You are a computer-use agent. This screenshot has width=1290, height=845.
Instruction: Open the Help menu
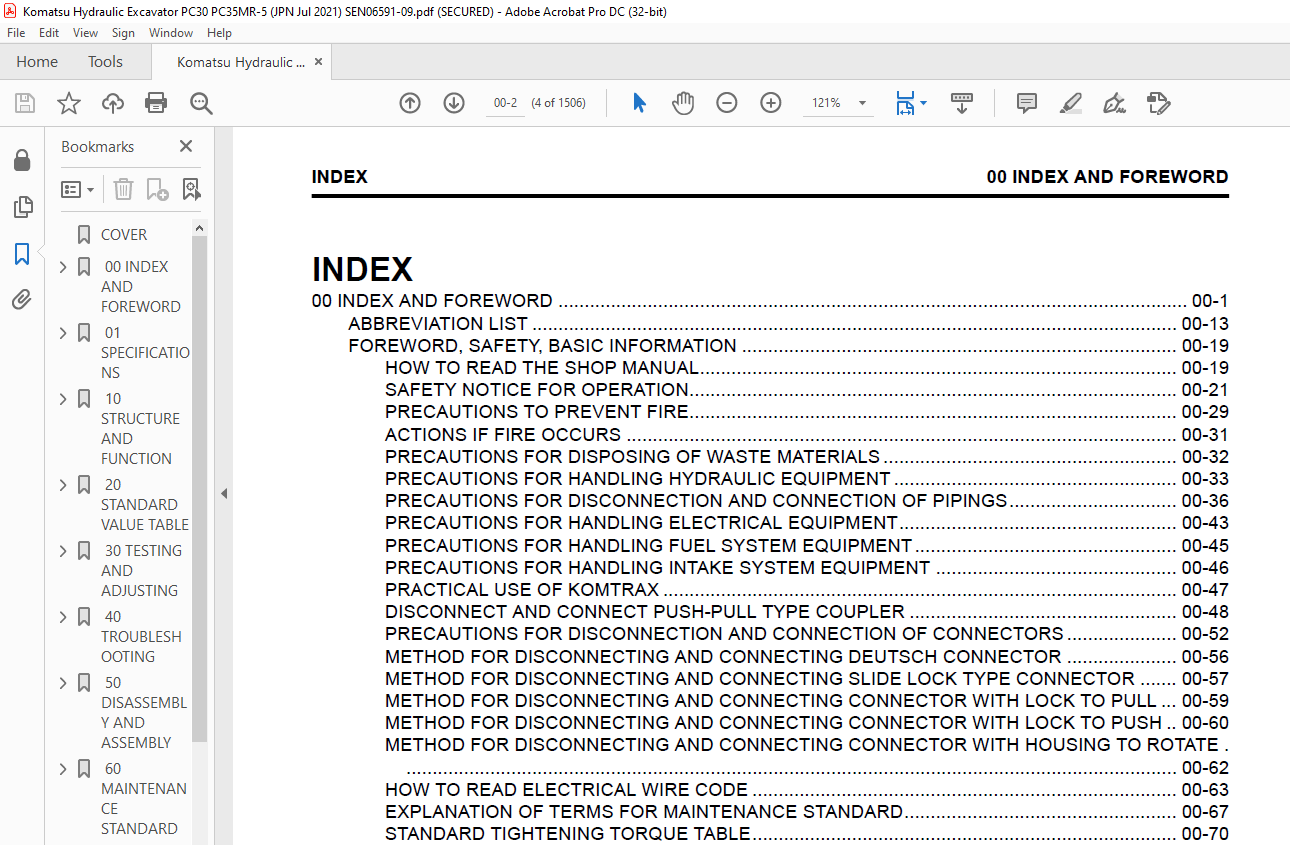coord(219,33)
